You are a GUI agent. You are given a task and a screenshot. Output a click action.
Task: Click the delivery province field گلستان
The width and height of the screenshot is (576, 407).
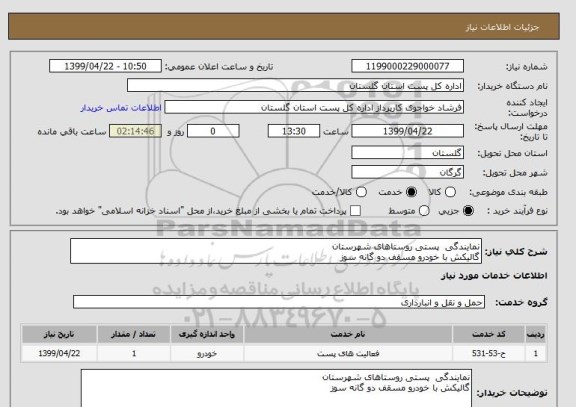tap(407, 153)
